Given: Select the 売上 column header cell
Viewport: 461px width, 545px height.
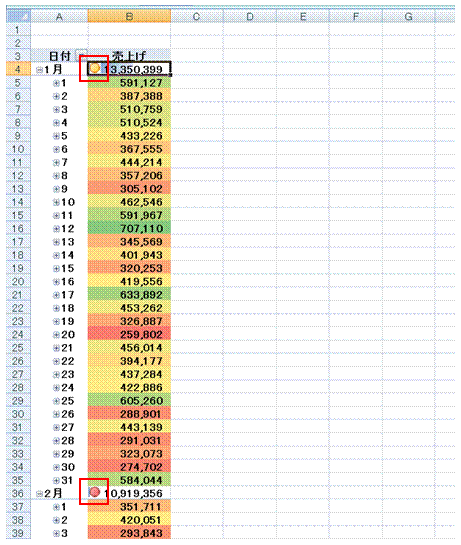Looking at the screenshot, I should [x=129, y=56].
